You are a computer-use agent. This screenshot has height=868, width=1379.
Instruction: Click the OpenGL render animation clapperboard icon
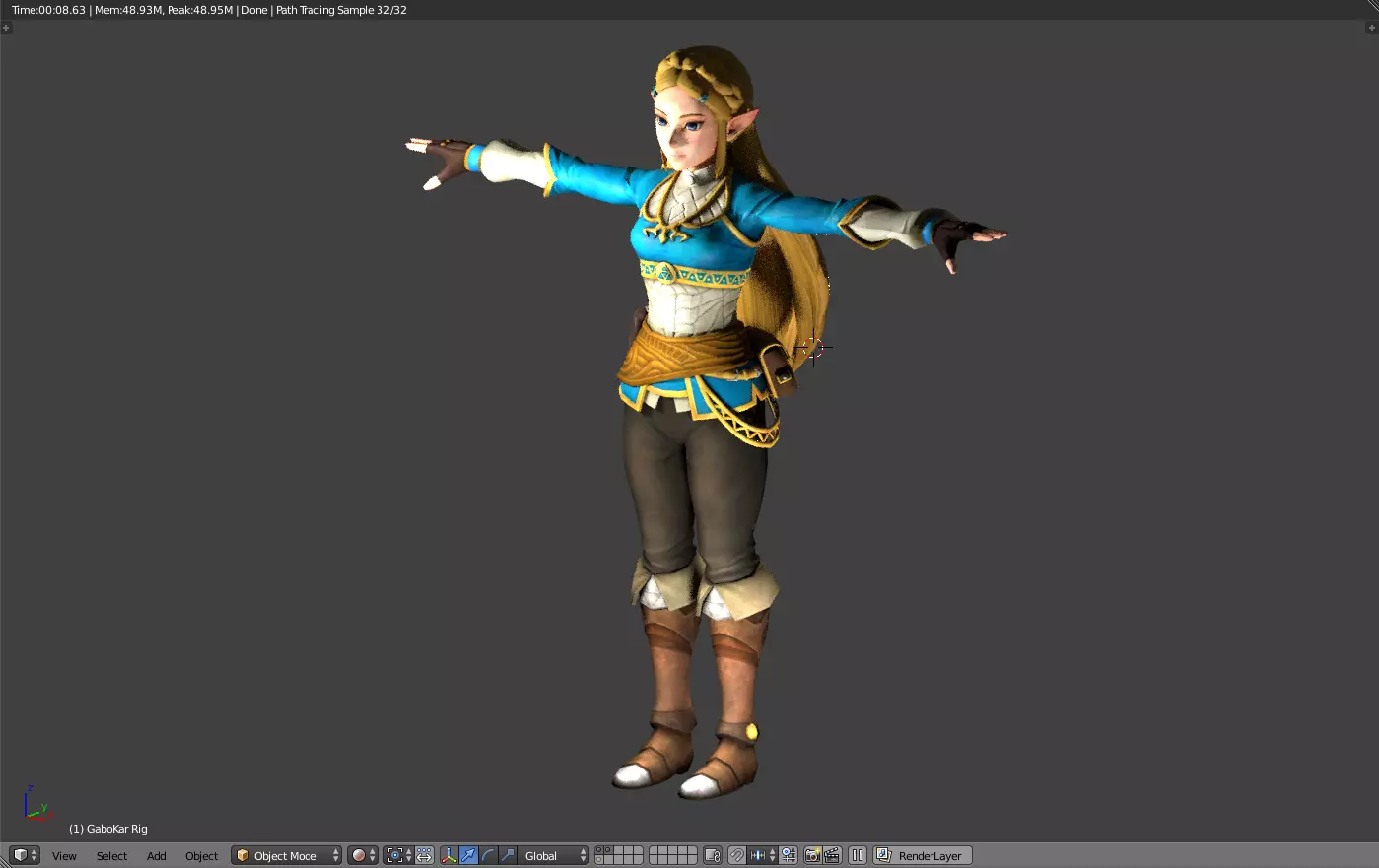pos(832,855)
